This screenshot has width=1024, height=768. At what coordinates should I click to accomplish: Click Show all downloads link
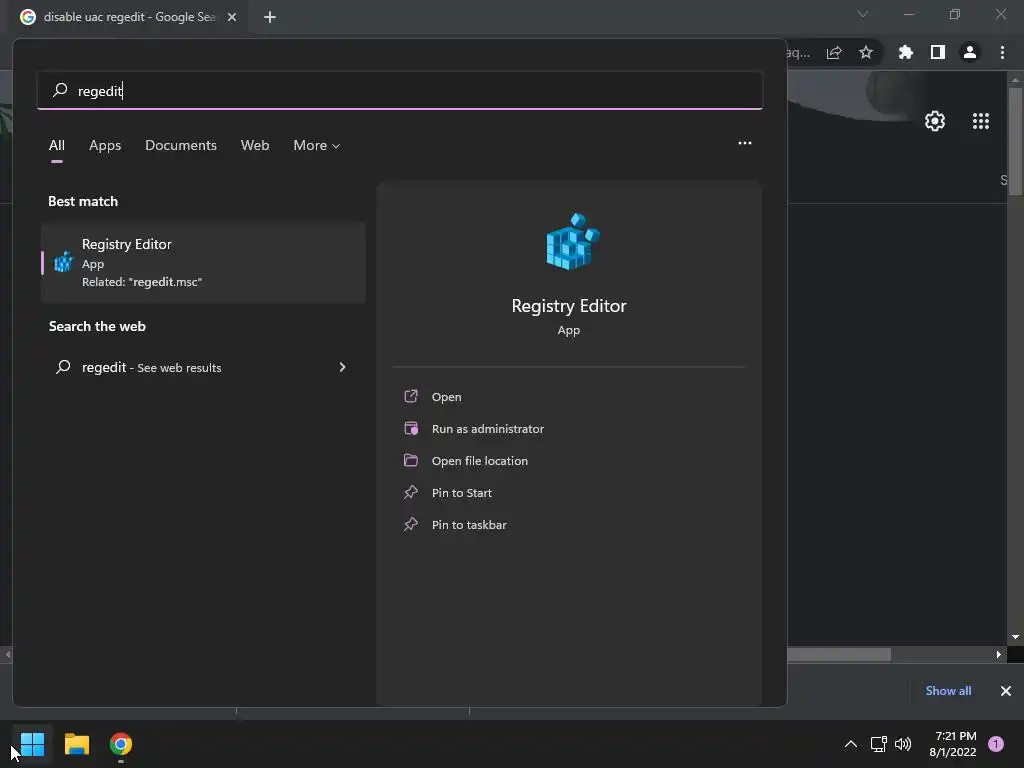tap(948, 691)
